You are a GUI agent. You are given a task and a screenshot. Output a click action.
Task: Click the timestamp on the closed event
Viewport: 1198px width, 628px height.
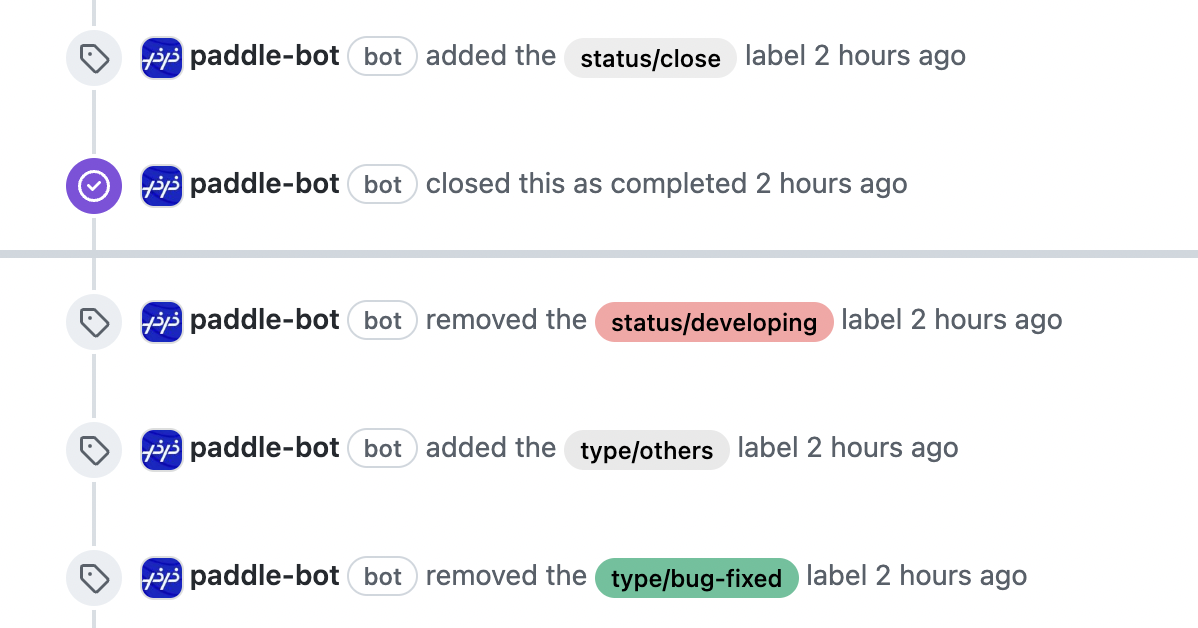(830, 184)
